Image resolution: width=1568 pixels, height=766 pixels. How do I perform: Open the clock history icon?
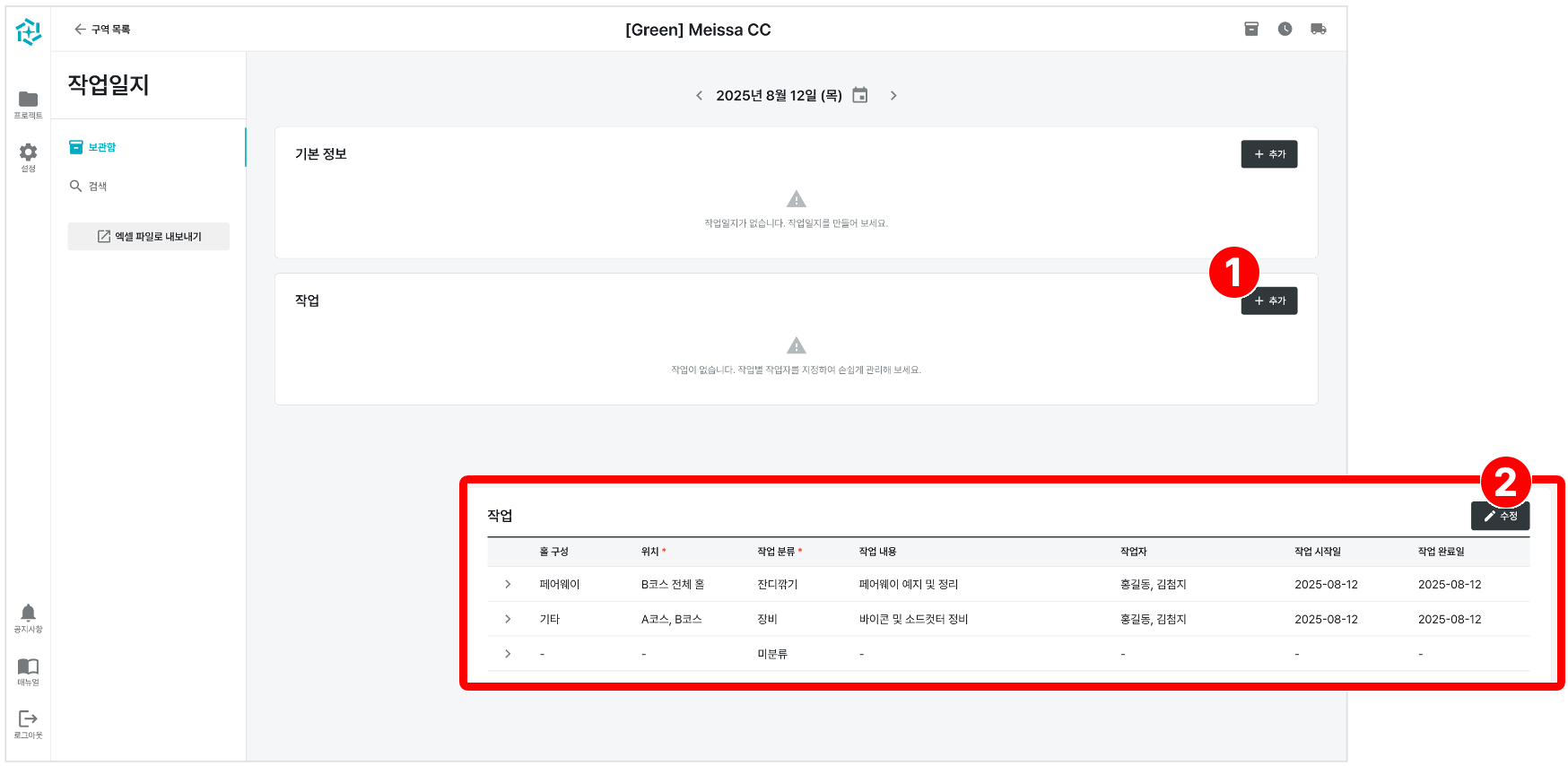pyautogui.click(x=1285, y=29)
